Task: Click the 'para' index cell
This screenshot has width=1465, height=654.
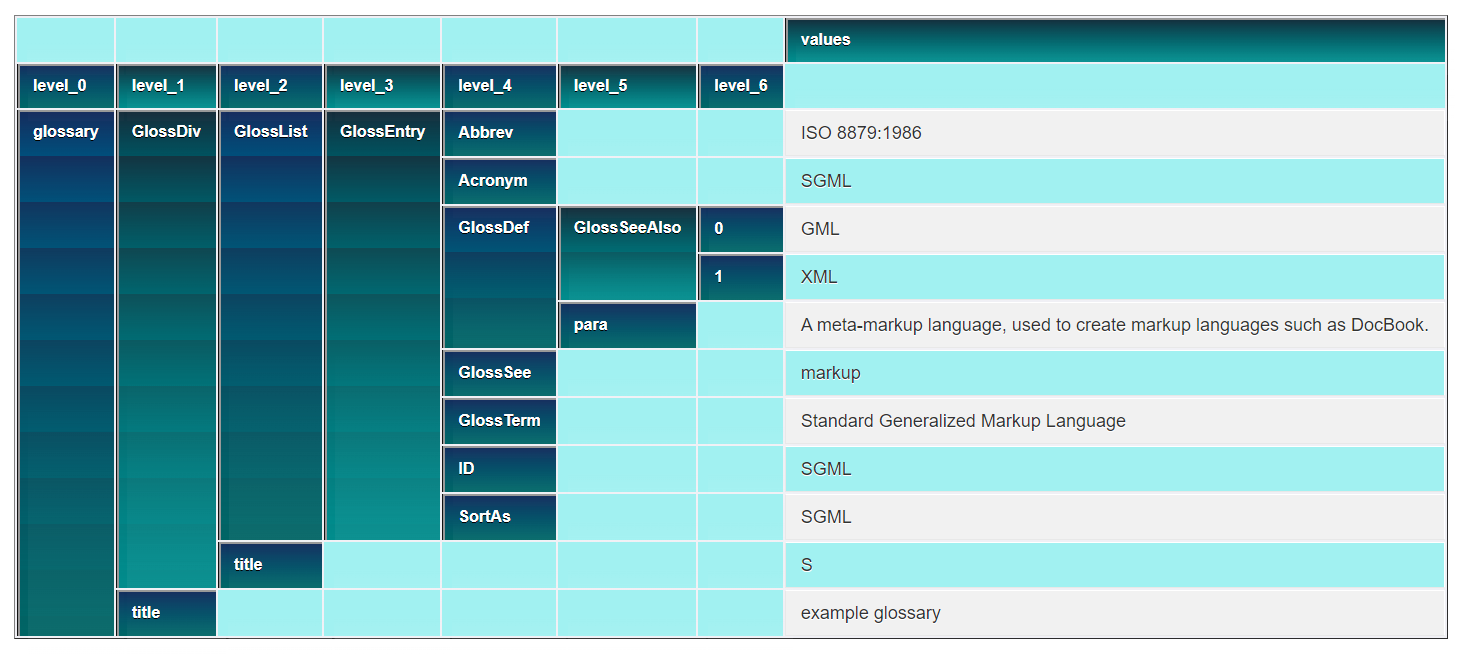Action: pyautogui.click(x=627, y=325)
